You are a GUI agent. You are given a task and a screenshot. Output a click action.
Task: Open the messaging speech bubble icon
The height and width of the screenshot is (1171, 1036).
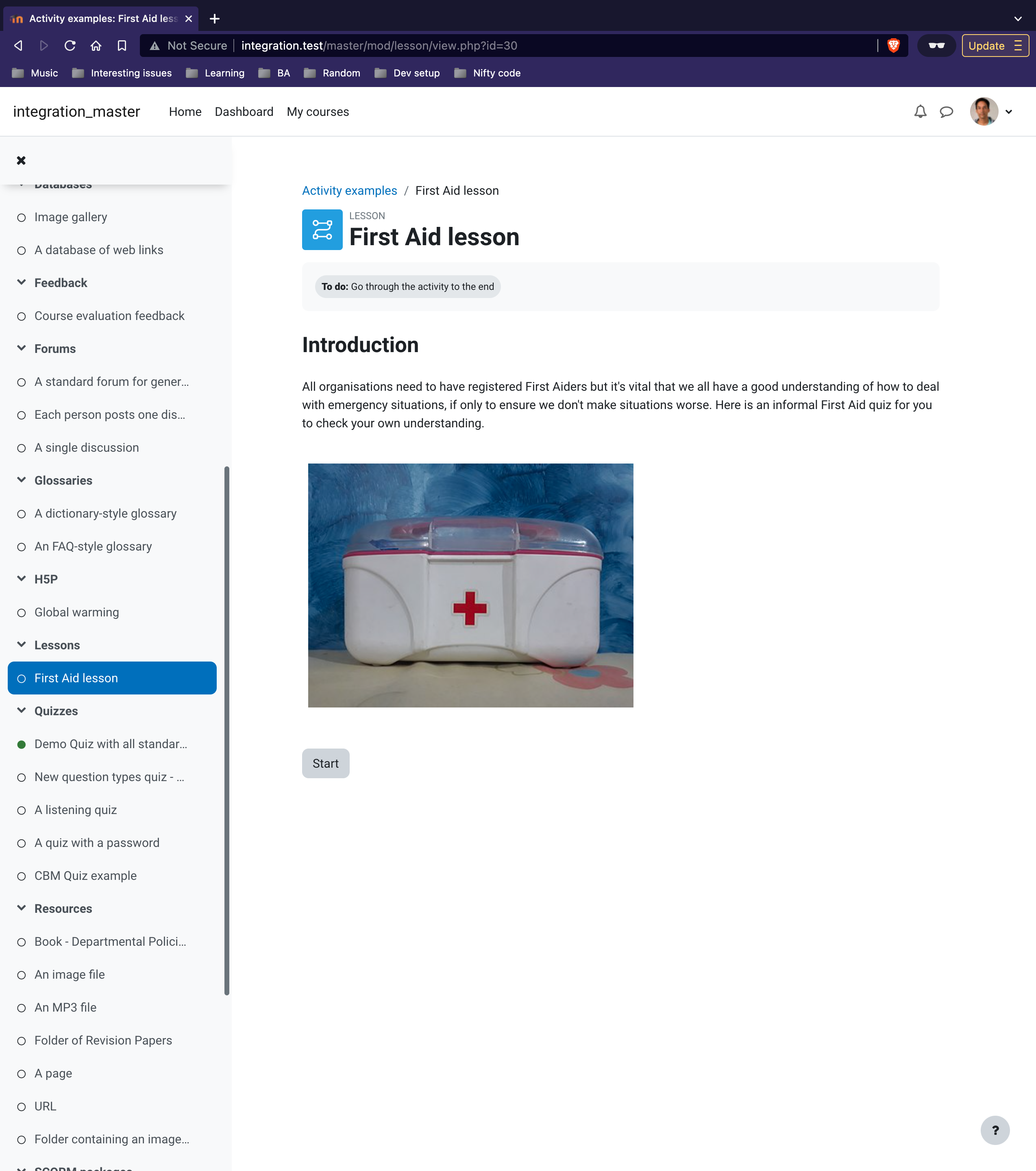pyautogui.click(x=946, y=112)
